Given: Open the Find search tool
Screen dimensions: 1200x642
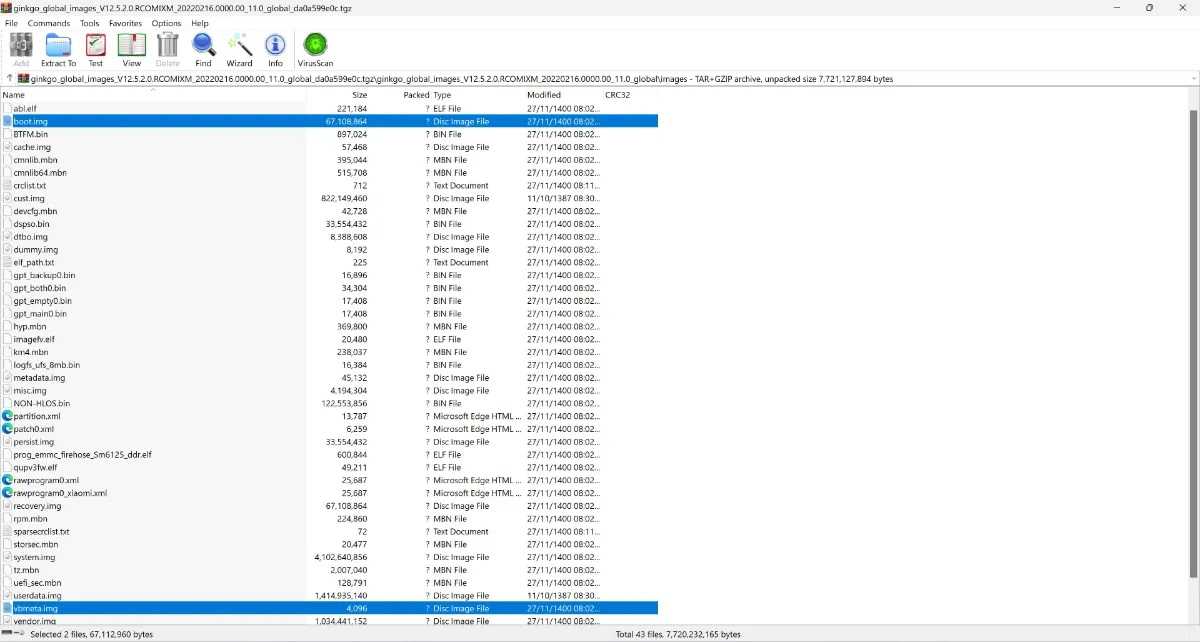Looking at the screenshot, I should 203,49.
